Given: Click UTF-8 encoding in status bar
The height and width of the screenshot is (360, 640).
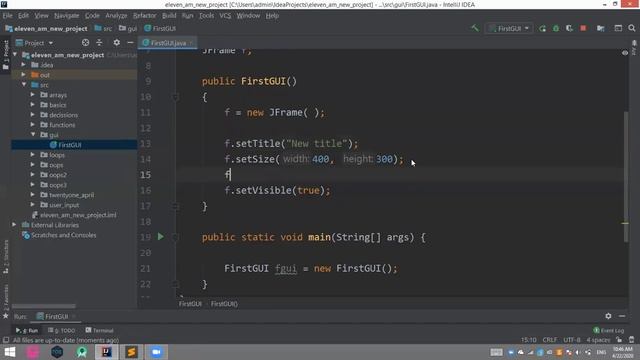Looking at the screenshot, I should pos(572,340).
